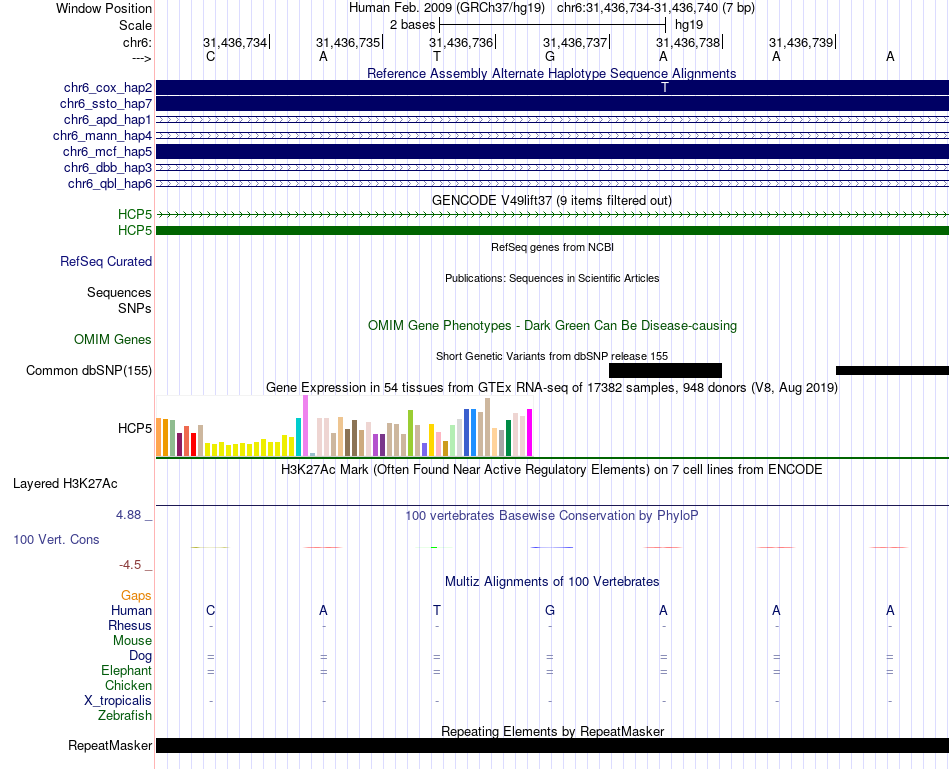Click the black RepeatMasker element bar
Viewport: 950px width, 769px height.
click(552, 745)
